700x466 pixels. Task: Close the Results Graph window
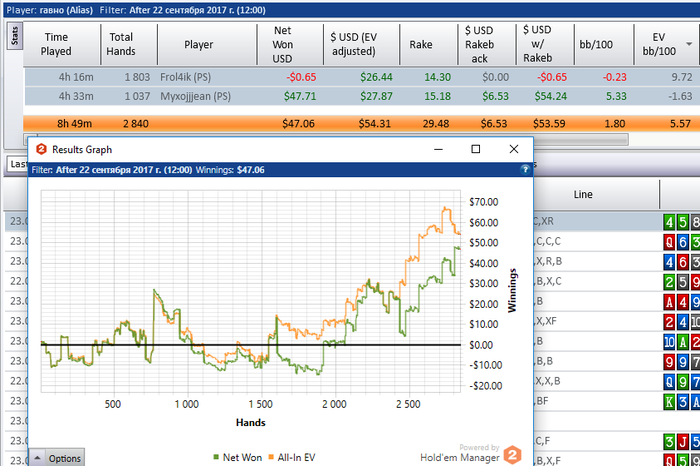click(514, 149)
